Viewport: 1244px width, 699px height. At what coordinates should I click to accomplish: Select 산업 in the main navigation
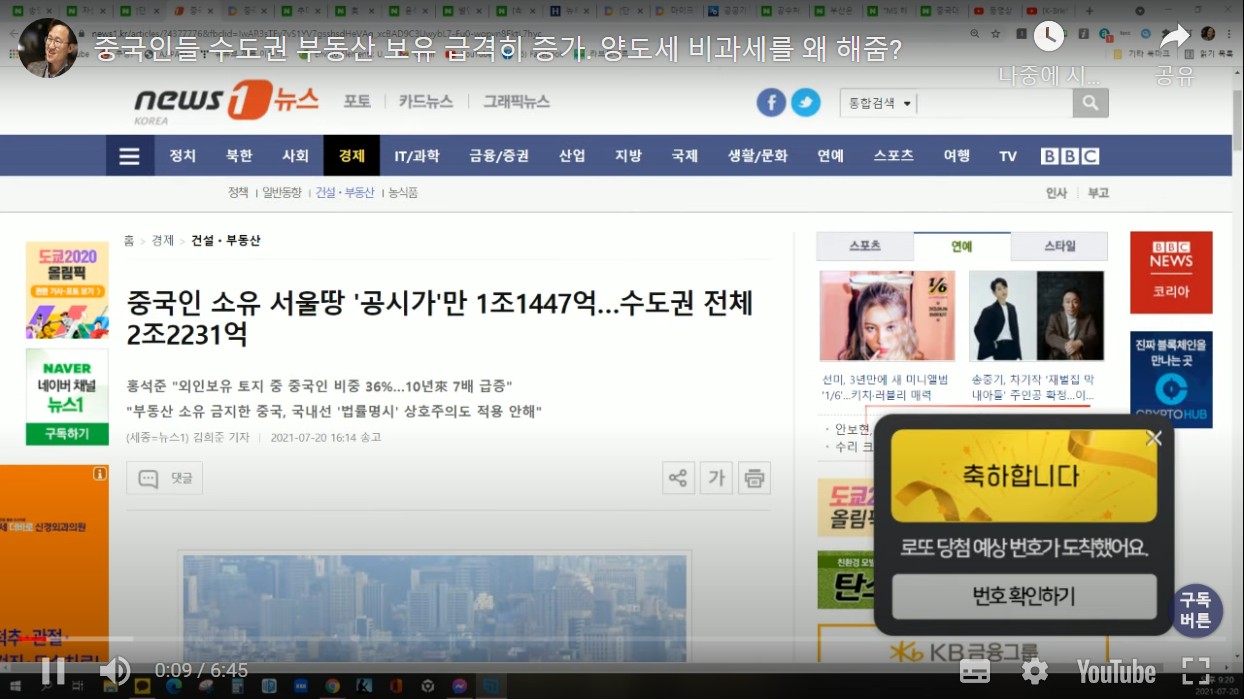[x=572, y=156]
